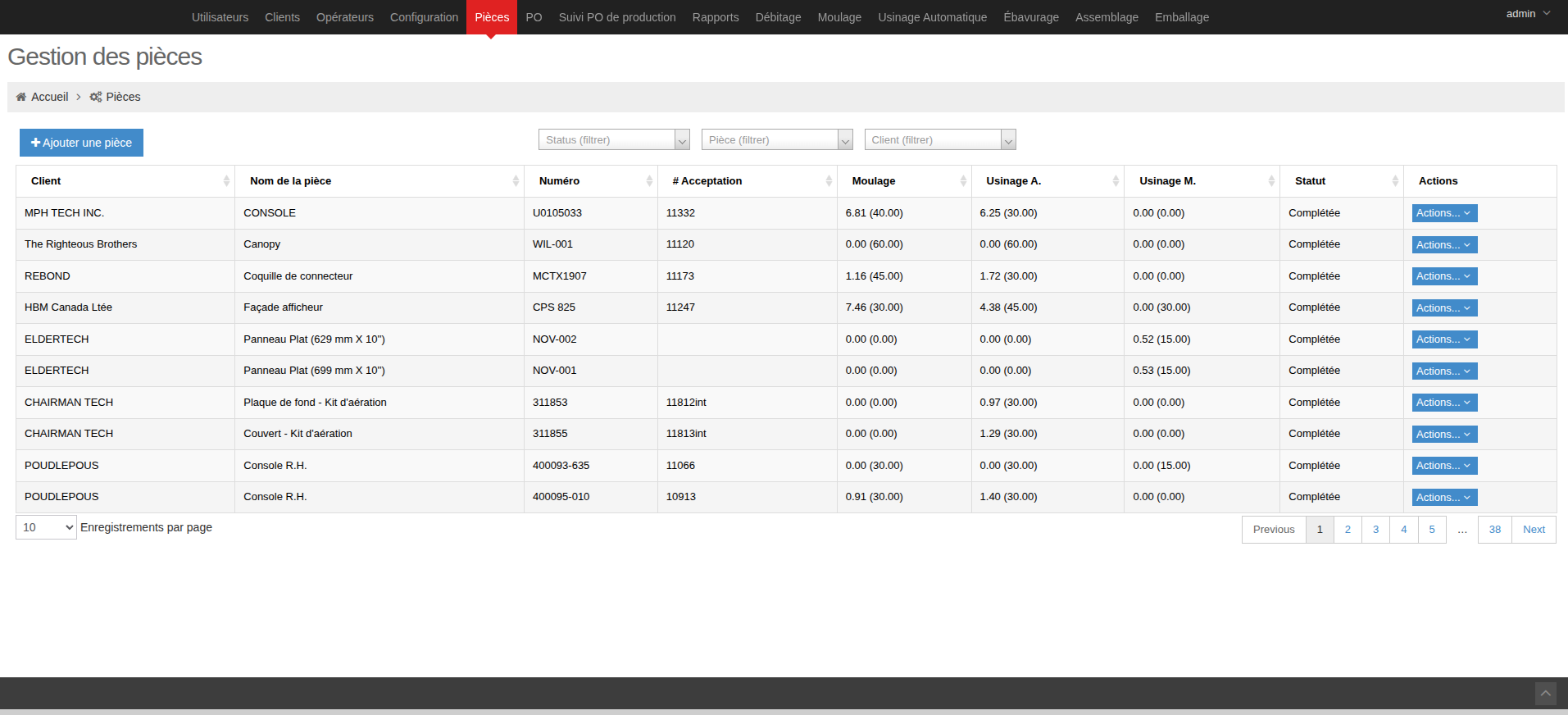Image resolution: width=1568 pixels, height=715 pixels.
Task: Go to the Emballage section
Action: 1182,17
